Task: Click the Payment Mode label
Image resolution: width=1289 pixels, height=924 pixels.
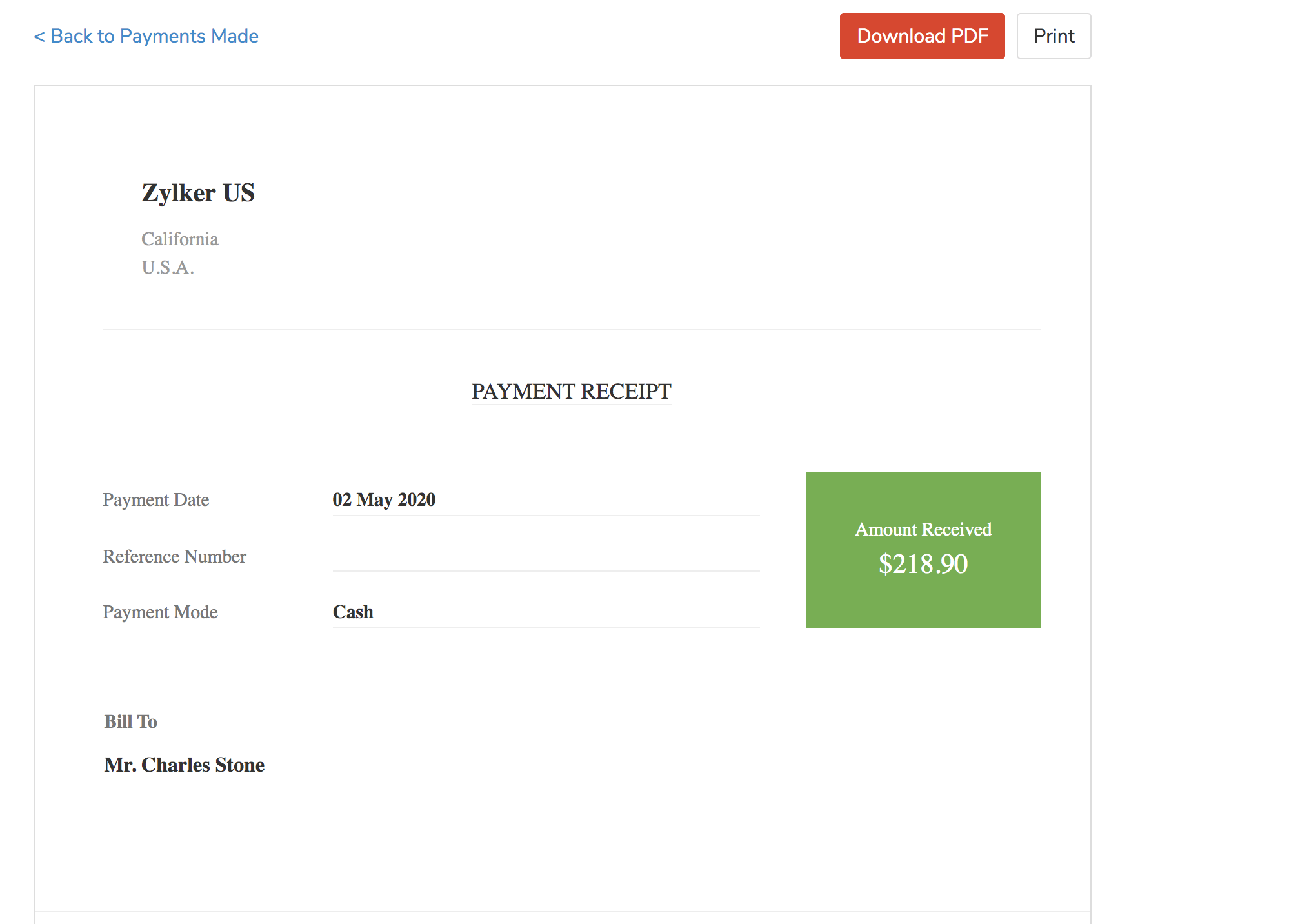Action: tap(160, 612)
